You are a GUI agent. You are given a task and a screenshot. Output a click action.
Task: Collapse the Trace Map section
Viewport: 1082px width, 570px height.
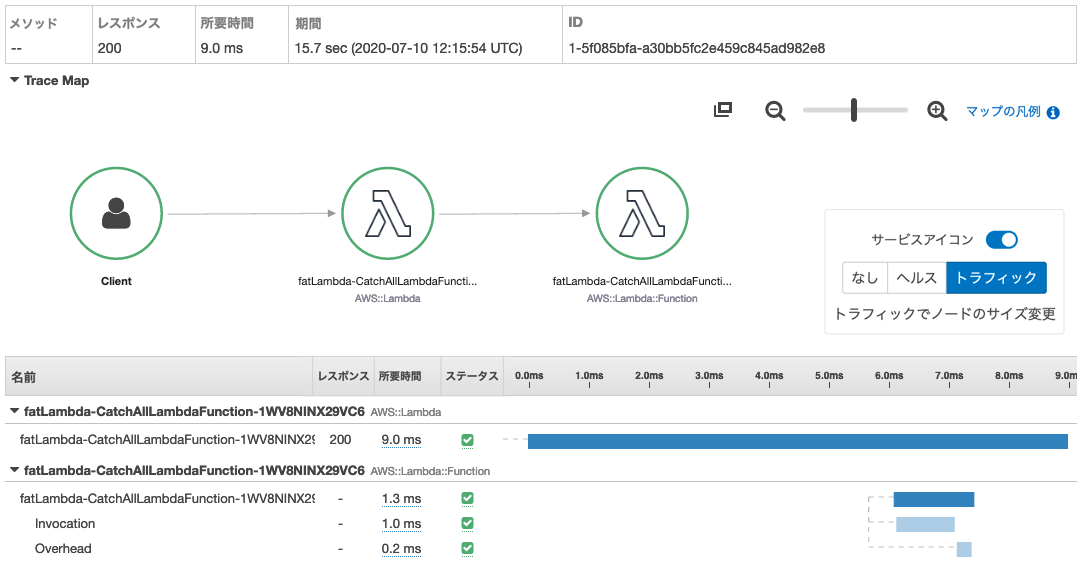tap(14, 80)
